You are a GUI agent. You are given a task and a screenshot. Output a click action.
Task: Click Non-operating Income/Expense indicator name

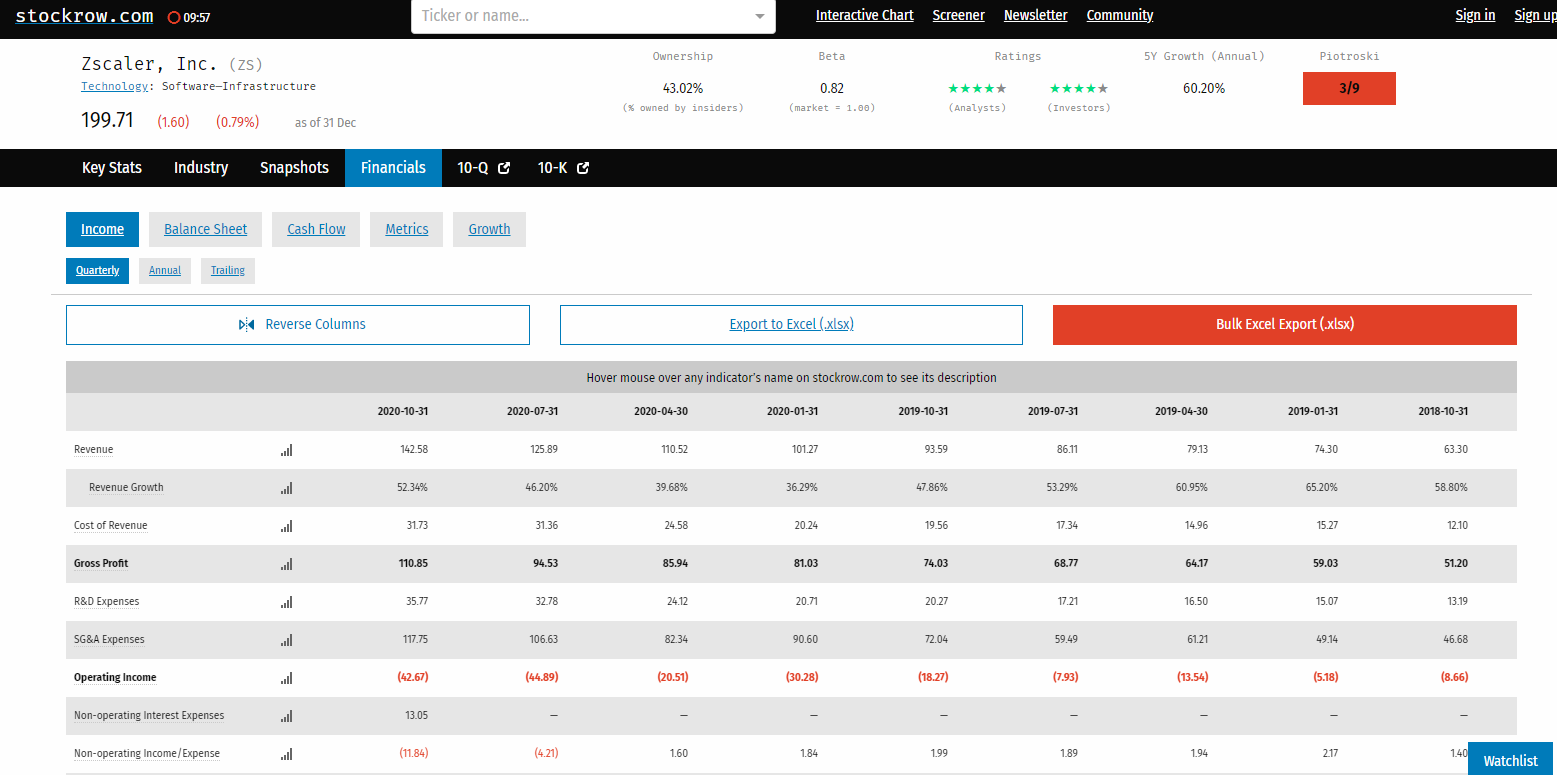pyautogui.click(x=147, y=754)
